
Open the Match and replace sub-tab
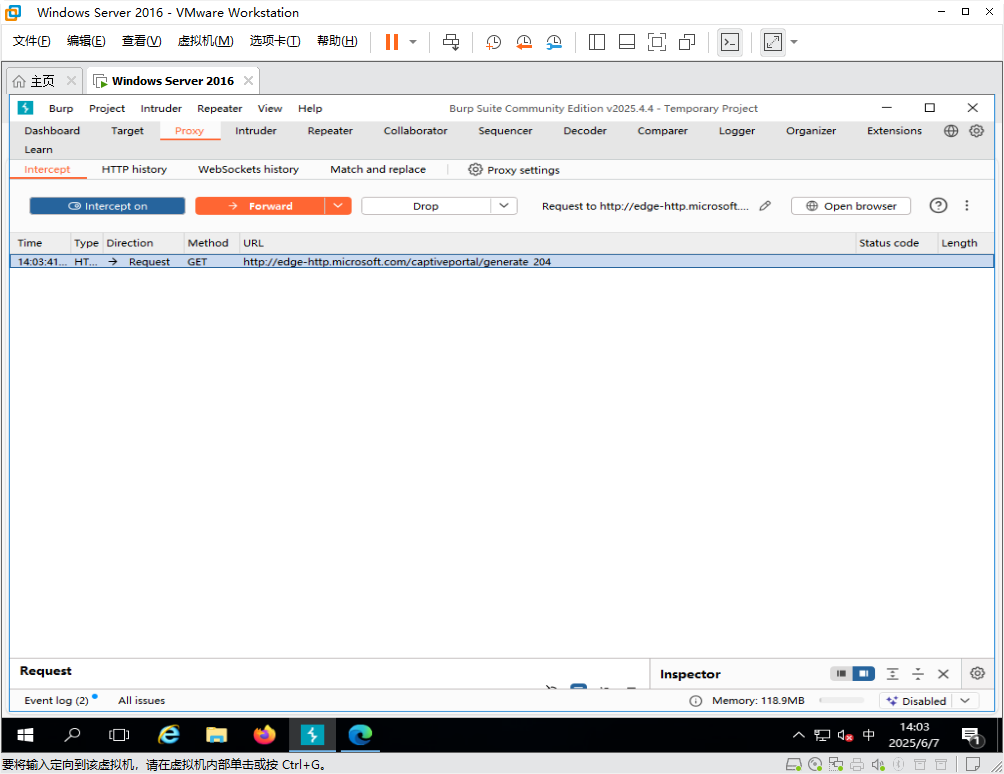[x=378, y=170]
